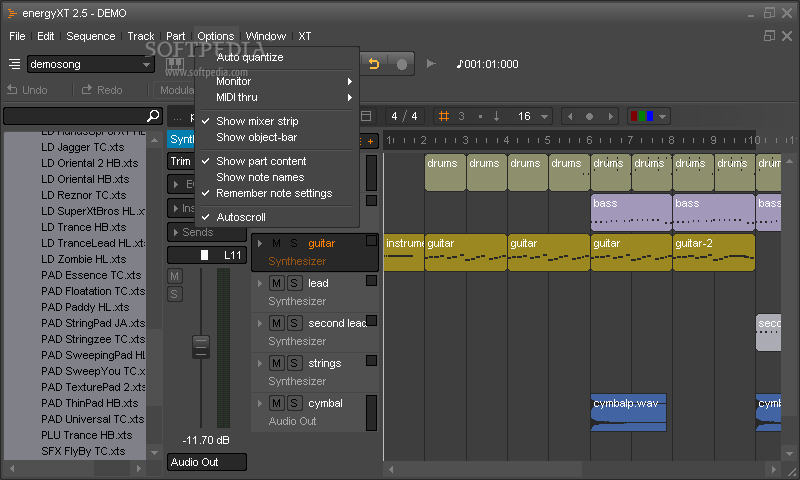Open the XT menu
Screen dimensions: 800x480
point(305,36)
